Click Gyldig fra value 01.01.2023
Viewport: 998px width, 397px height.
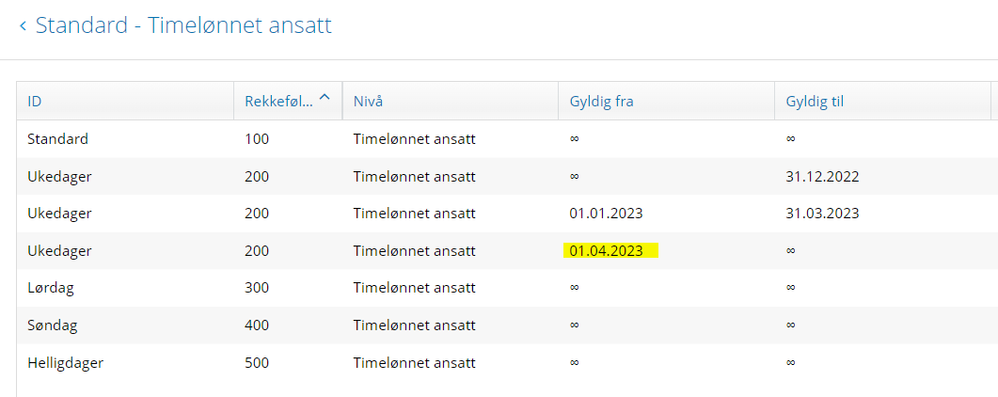point(606,213)
